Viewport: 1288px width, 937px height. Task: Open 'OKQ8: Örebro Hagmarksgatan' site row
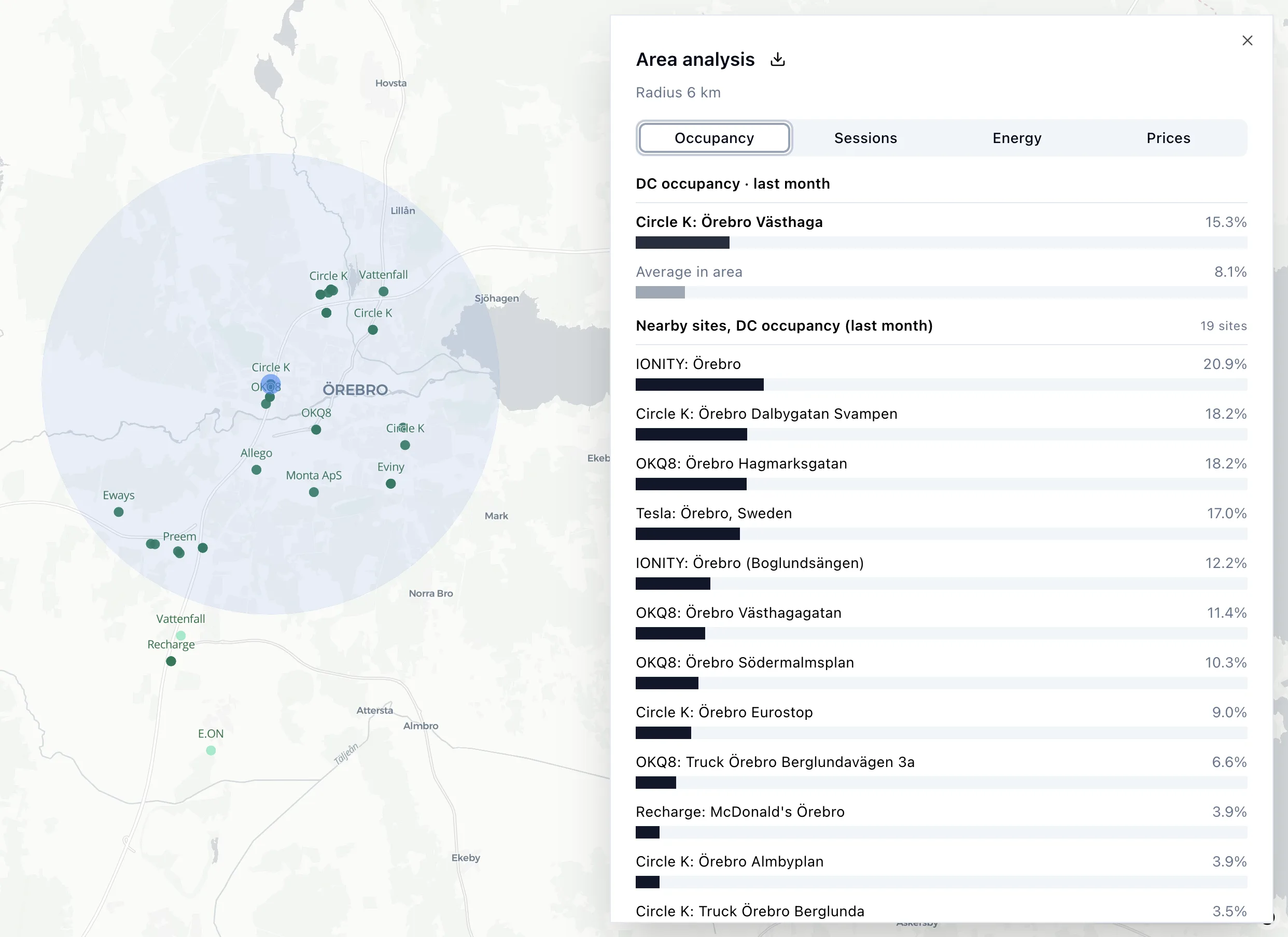coord(942,473)
